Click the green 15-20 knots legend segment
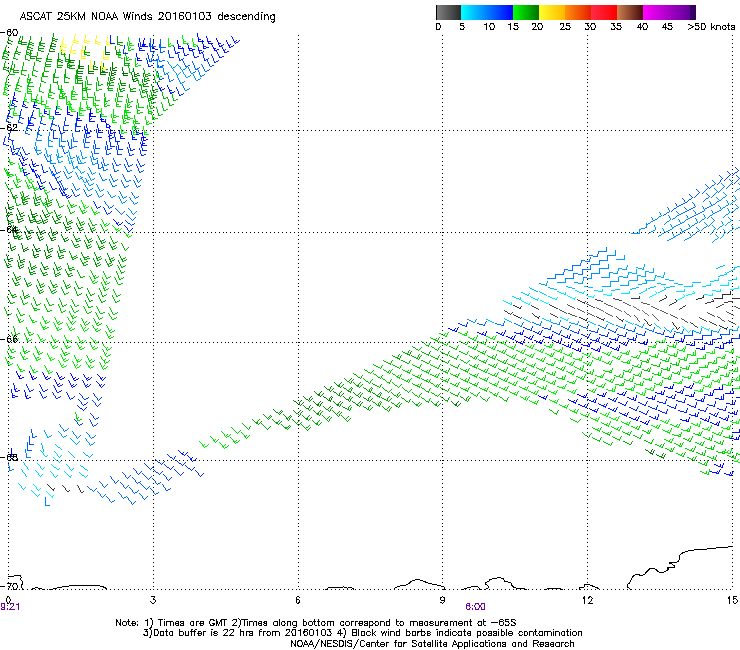This screenshot has width=740, height=650. (x=526, y=12)
